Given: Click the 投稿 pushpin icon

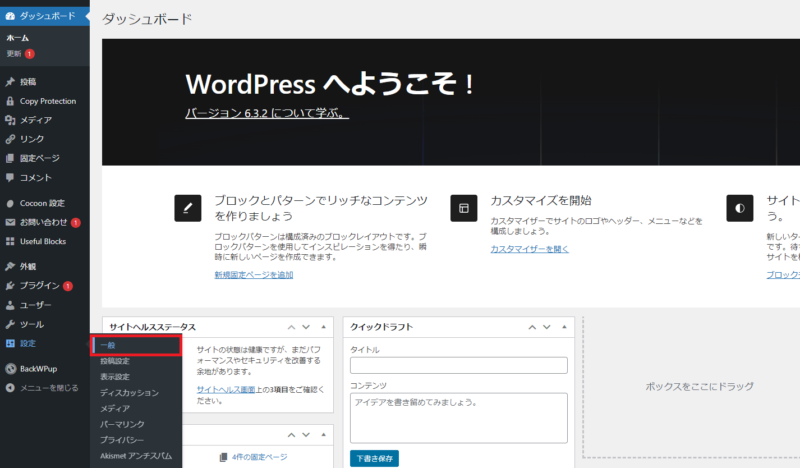Looking at the screenshot, I should (x=10, y=82).
